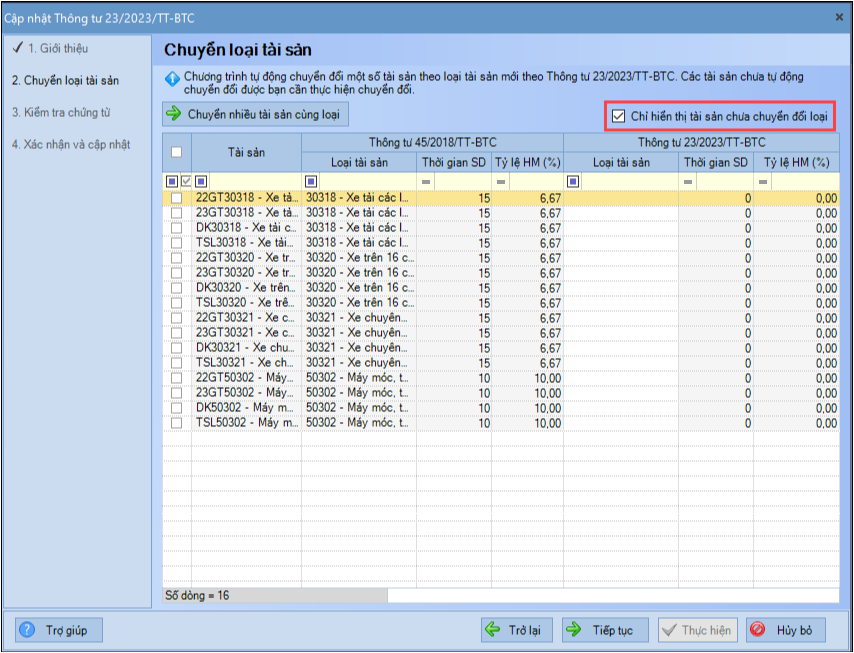Tick the checkbox for row 23GT30318

176,213
